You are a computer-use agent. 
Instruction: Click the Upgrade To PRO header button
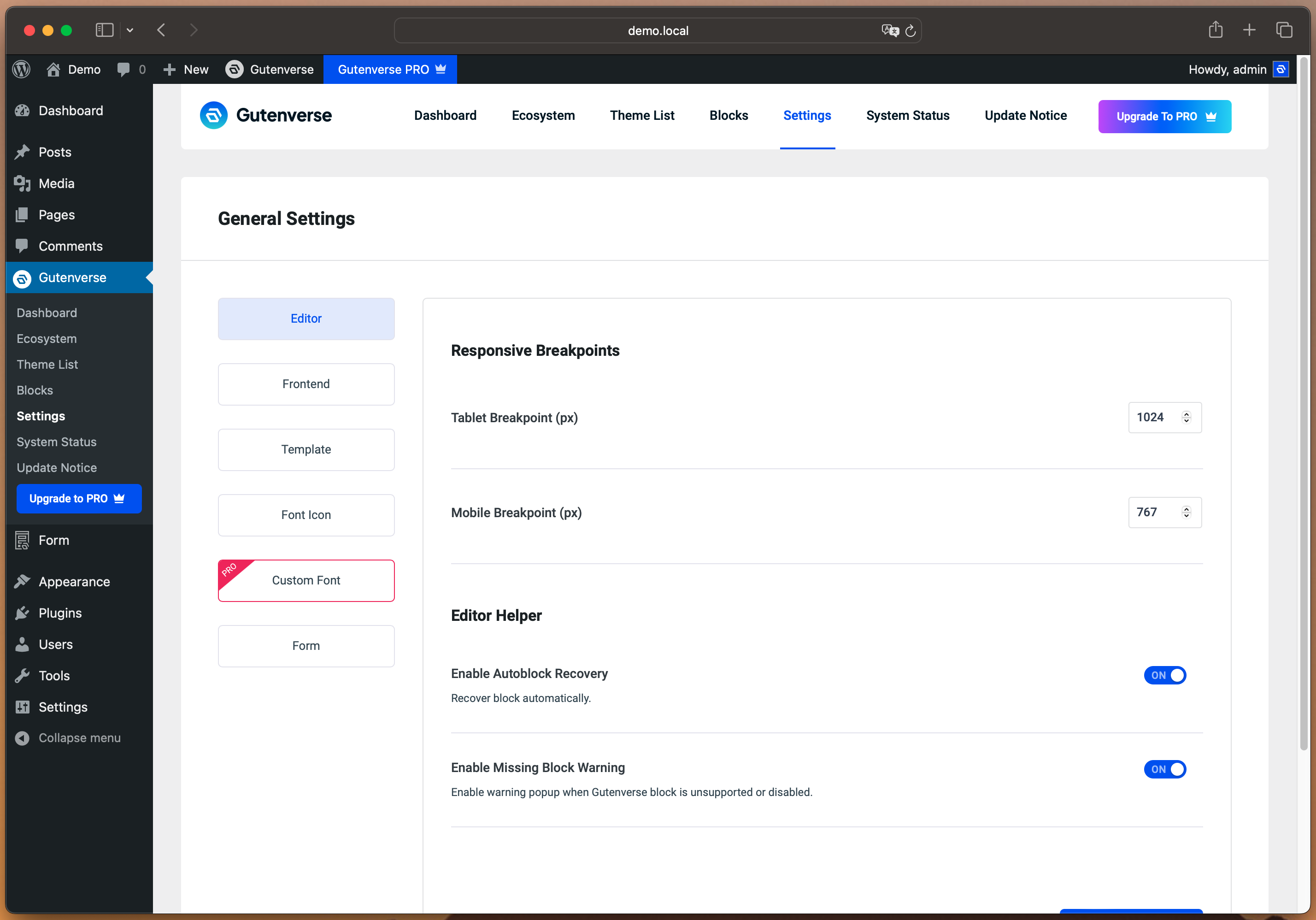pos(1164,116)
